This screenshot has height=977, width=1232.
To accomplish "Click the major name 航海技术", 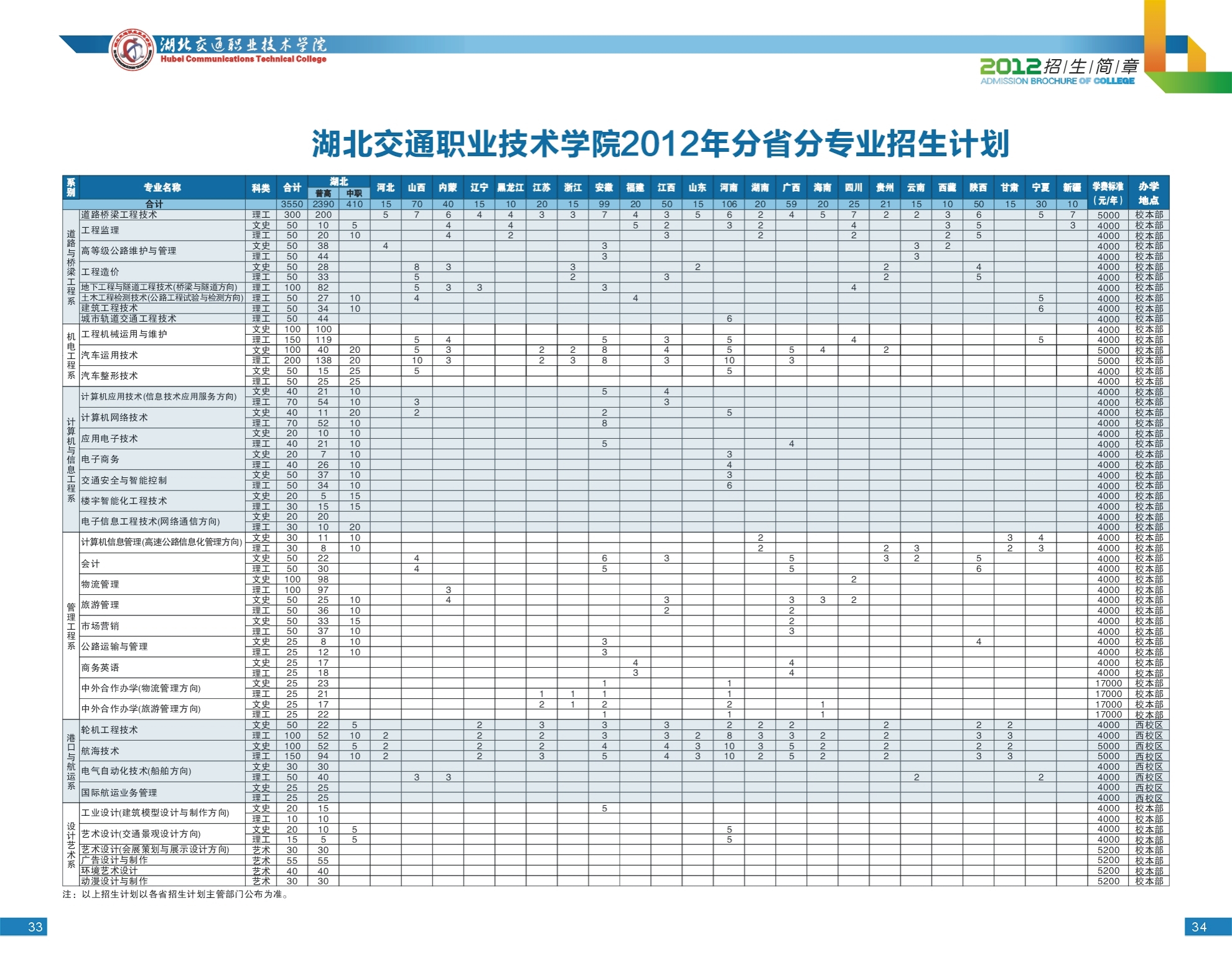I will point(100,751).
